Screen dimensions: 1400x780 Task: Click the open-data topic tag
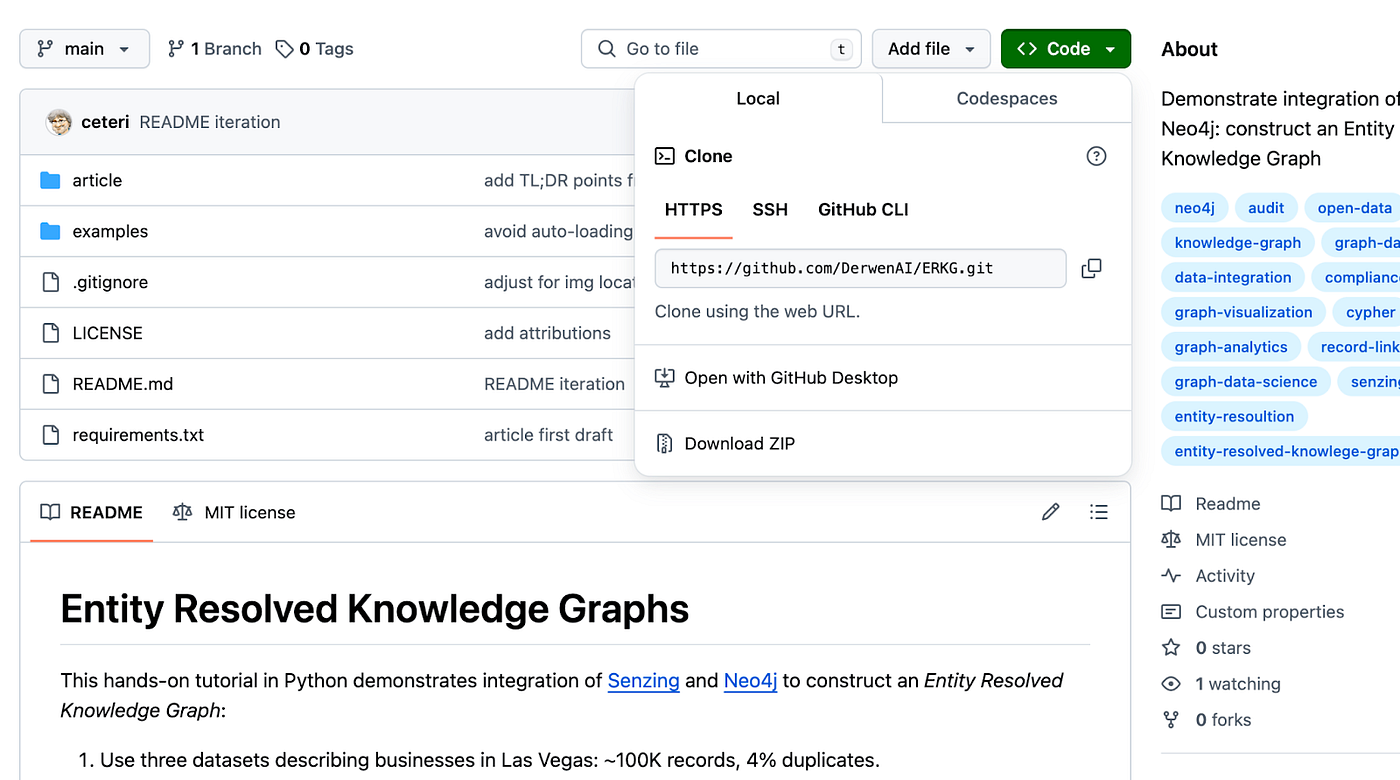[1355, 208]
